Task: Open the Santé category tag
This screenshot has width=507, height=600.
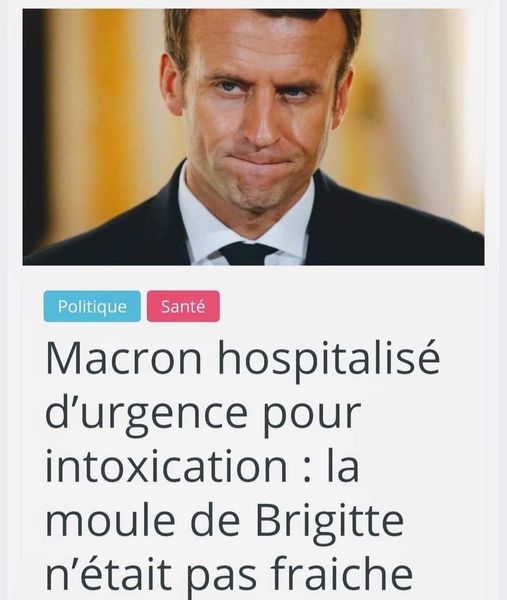Action: (183, 306)
